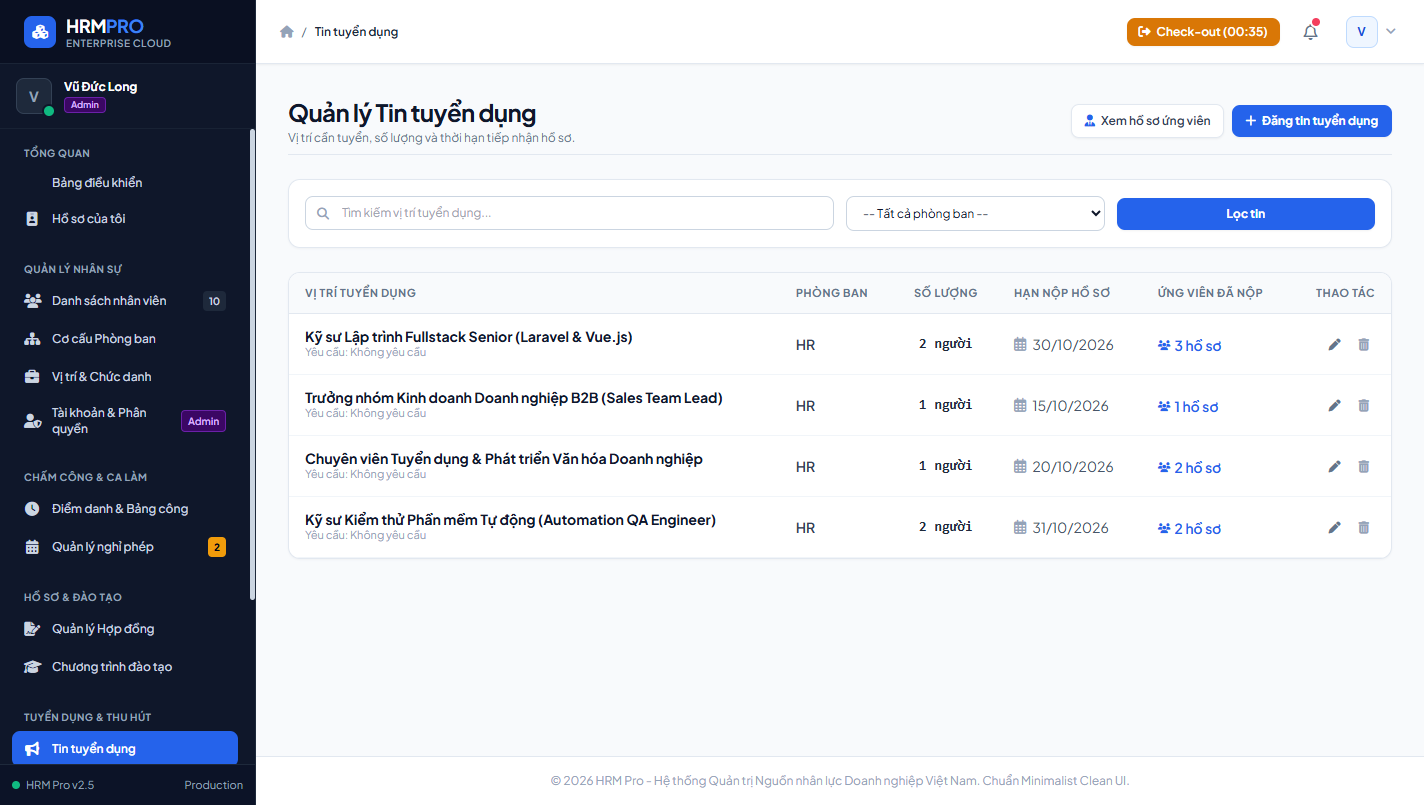Click the sidebar user avatar V

click(x=34, y=96)
